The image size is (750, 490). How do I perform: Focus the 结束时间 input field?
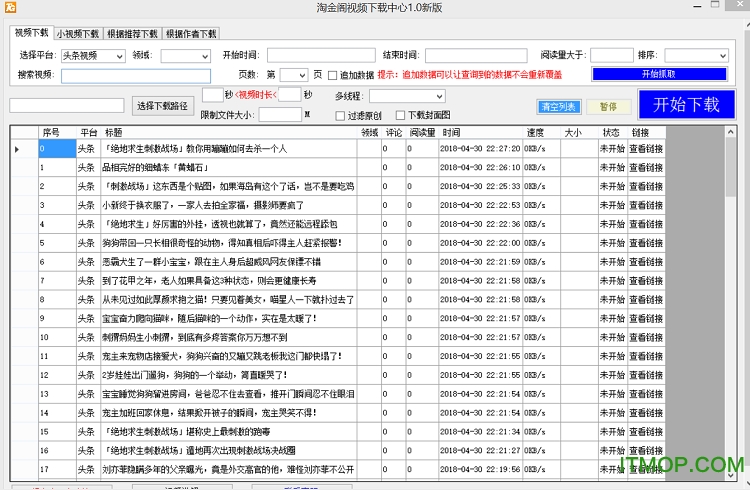point(476,56)
